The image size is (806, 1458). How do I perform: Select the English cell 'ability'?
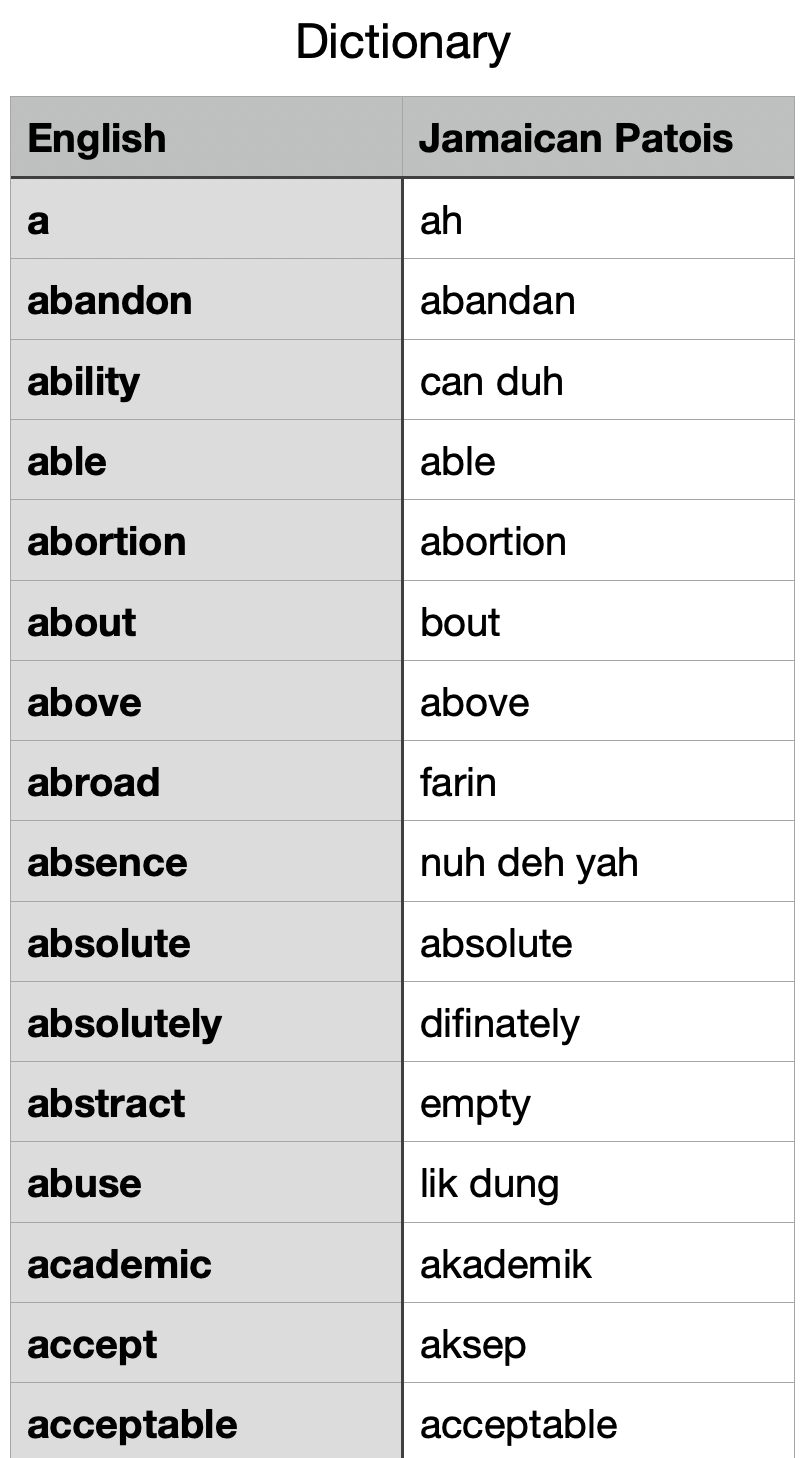(84, 381)
